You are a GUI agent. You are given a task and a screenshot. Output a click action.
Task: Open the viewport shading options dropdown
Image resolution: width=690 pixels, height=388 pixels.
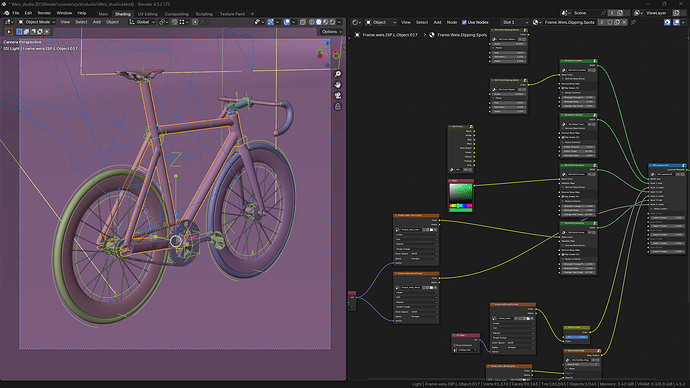pyautogui.click(x=339, y=22)
